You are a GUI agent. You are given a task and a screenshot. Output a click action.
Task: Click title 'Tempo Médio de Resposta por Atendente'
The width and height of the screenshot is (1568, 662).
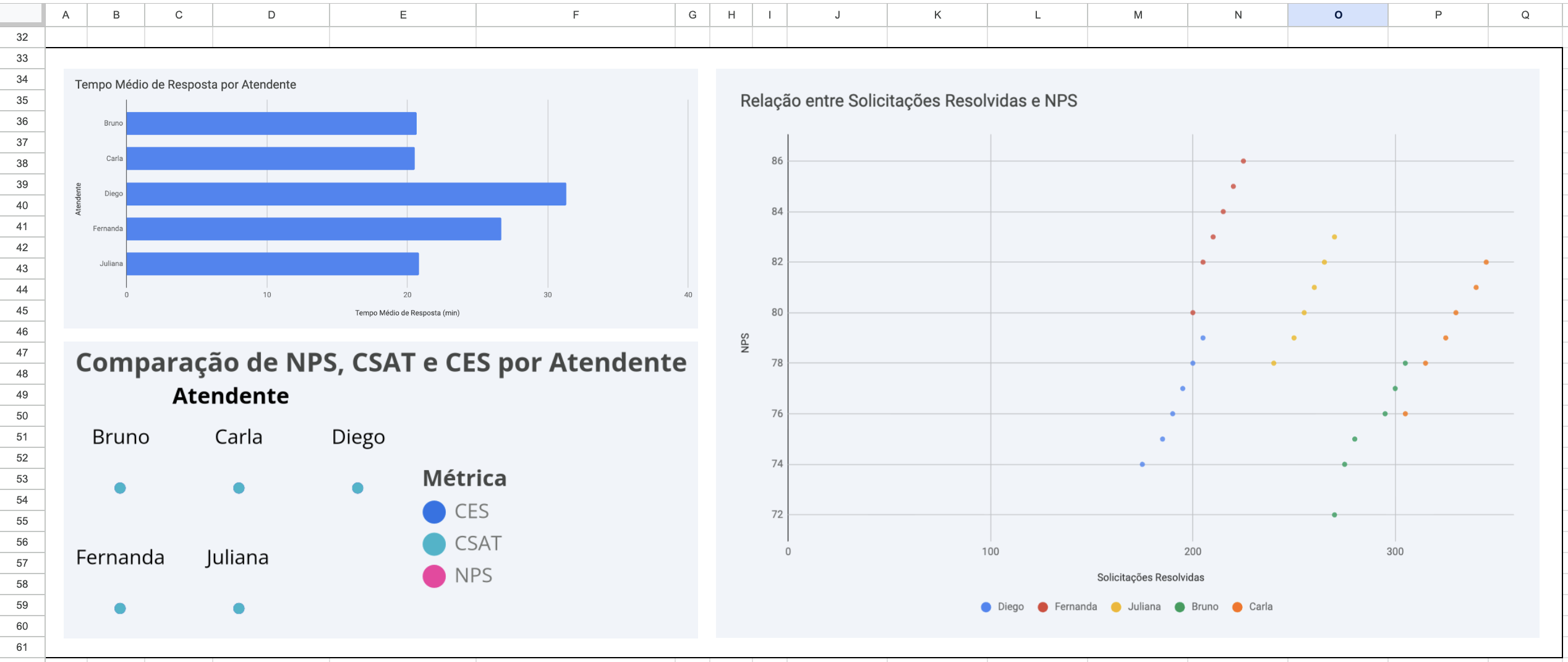click(x=185, y=85)
